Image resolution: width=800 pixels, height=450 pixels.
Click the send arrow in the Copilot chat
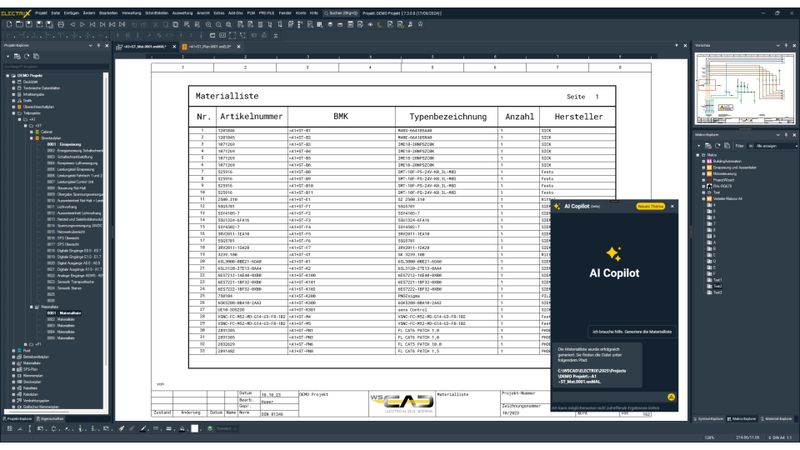[672, 397]
